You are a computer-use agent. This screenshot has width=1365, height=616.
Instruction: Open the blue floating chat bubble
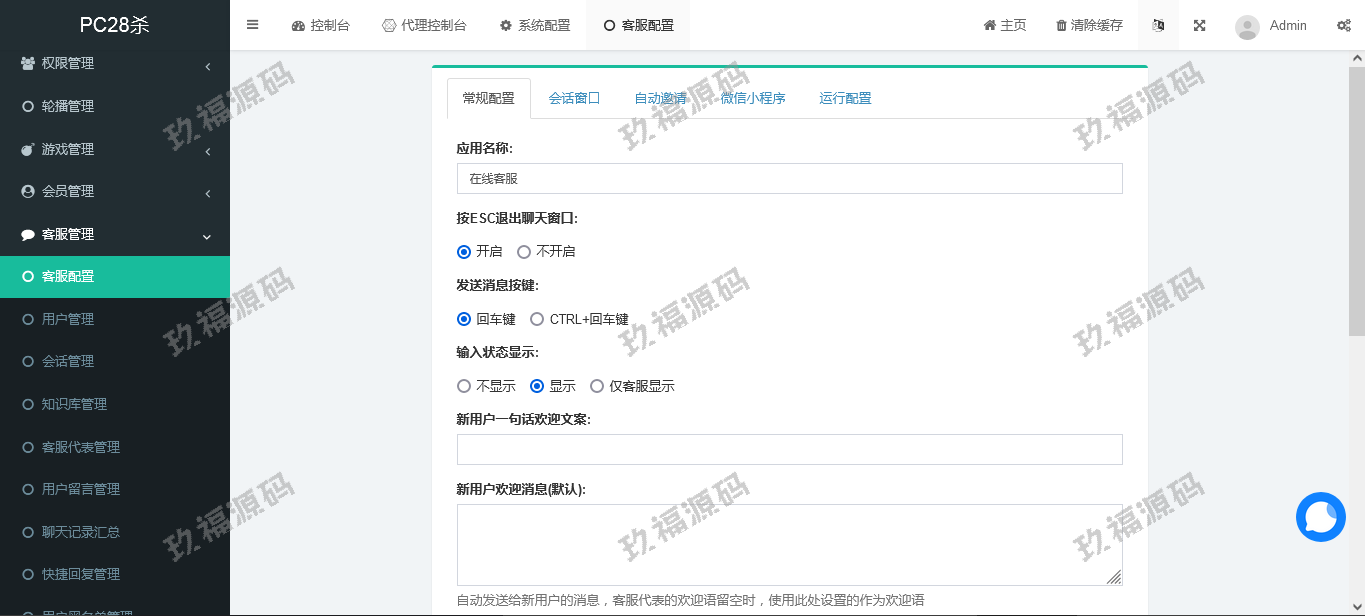pos(1320,517)
